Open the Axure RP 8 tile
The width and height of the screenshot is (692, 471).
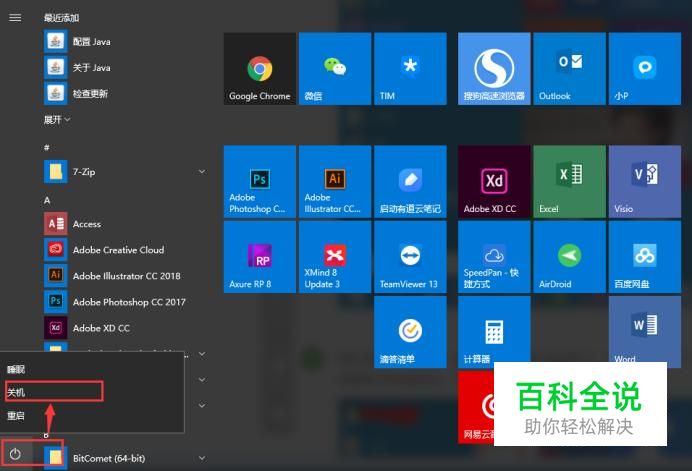pos(260,257)
